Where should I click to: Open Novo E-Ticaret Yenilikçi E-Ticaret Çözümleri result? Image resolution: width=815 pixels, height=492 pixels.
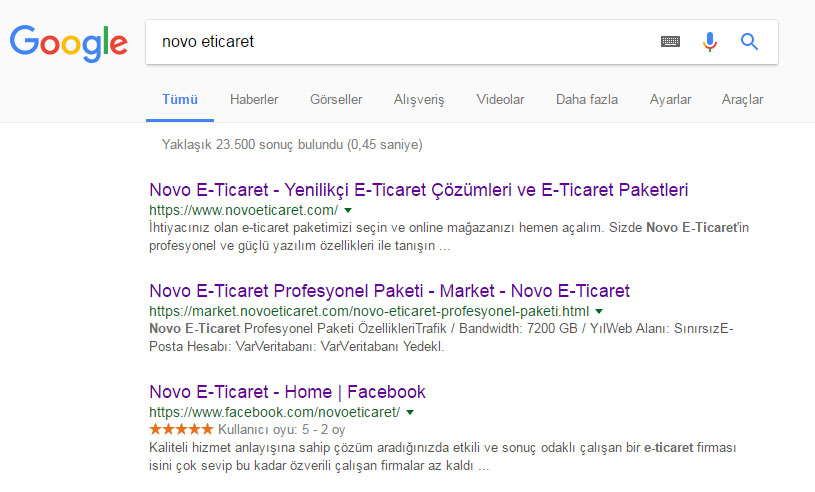tap(418, 190)
